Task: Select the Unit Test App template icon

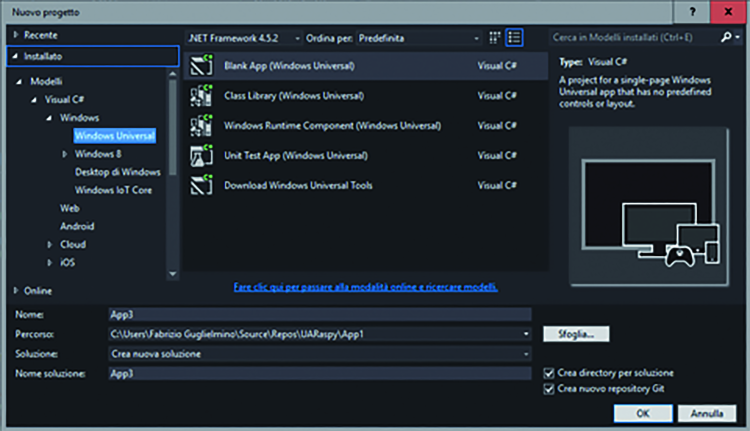Action: click(x=201, y=155)
